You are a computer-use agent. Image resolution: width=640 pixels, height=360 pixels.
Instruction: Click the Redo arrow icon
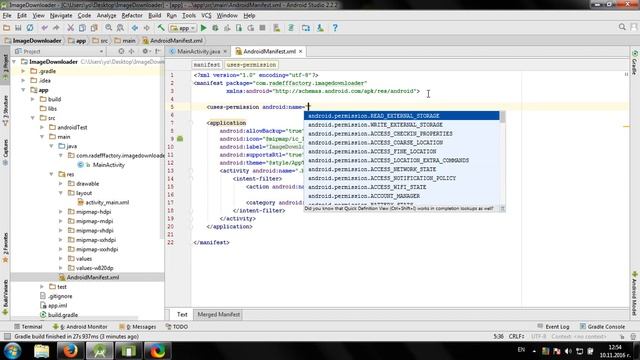point(56,28)
